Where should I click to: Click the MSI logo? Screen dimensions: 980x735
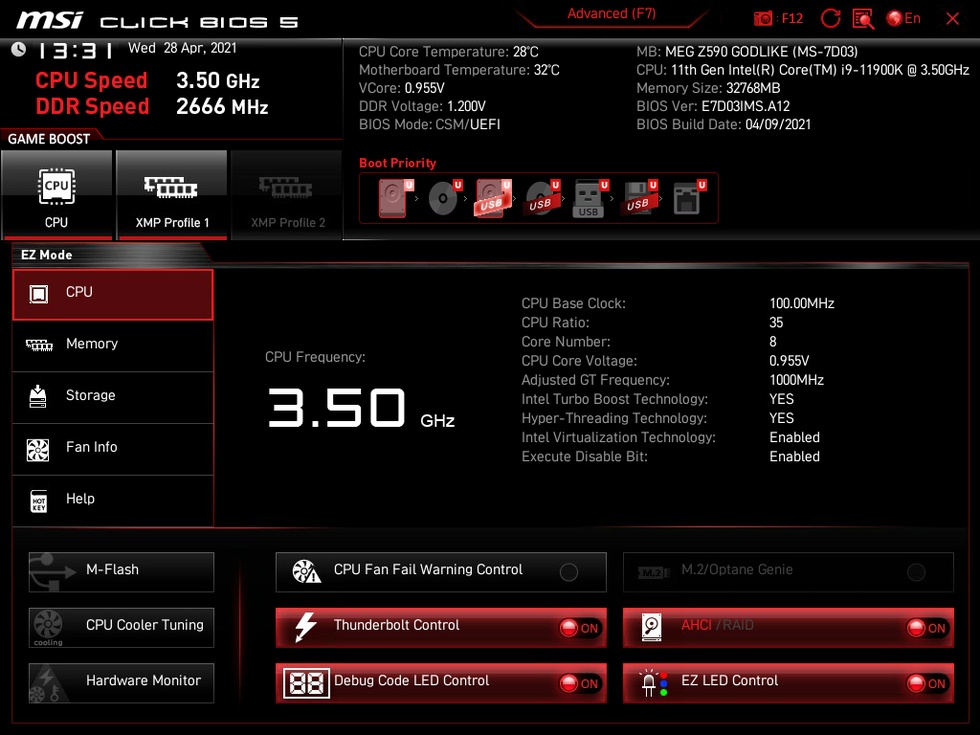coord(49,19)
